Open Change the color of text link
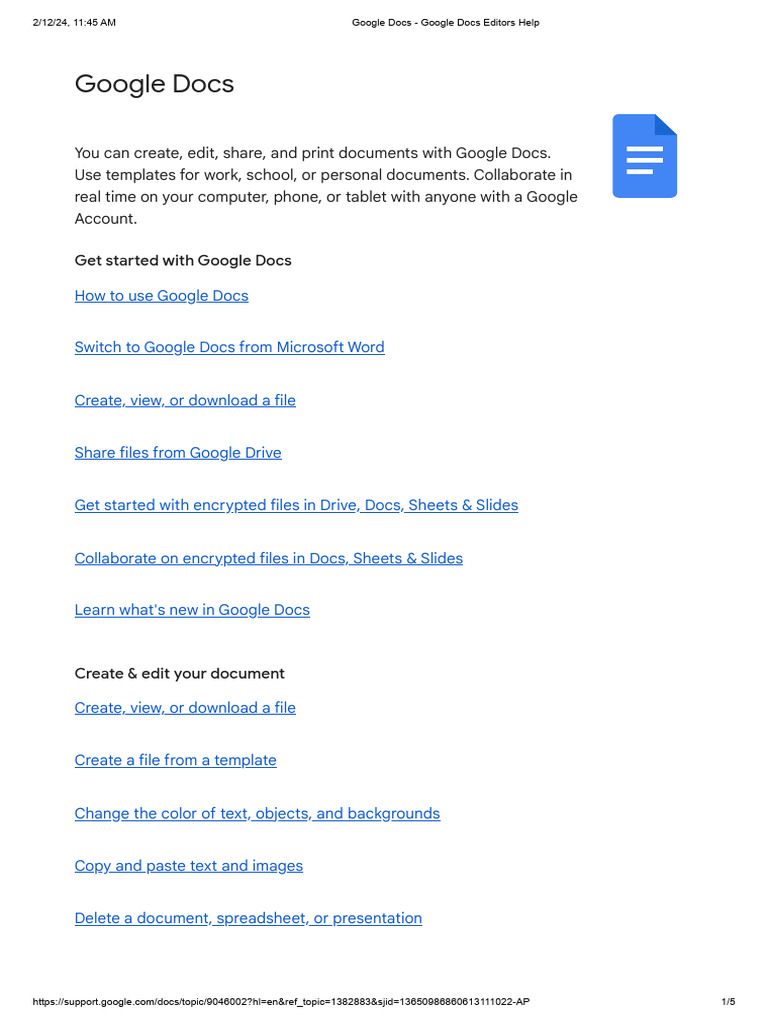The image size is (768, 1024). [257, 814]
